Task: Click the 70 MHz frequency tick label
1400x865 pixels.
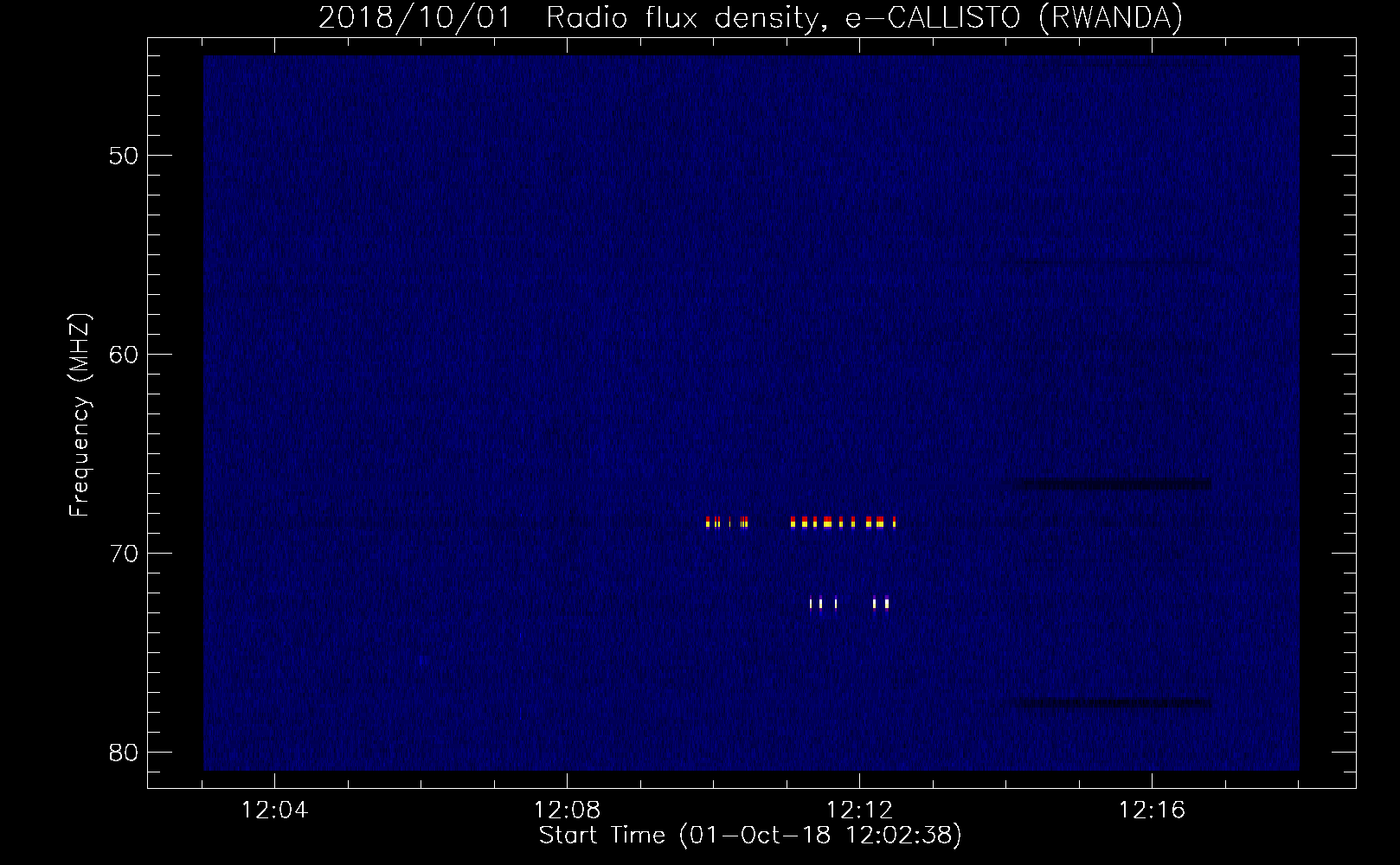Action: tap(124, 554)
